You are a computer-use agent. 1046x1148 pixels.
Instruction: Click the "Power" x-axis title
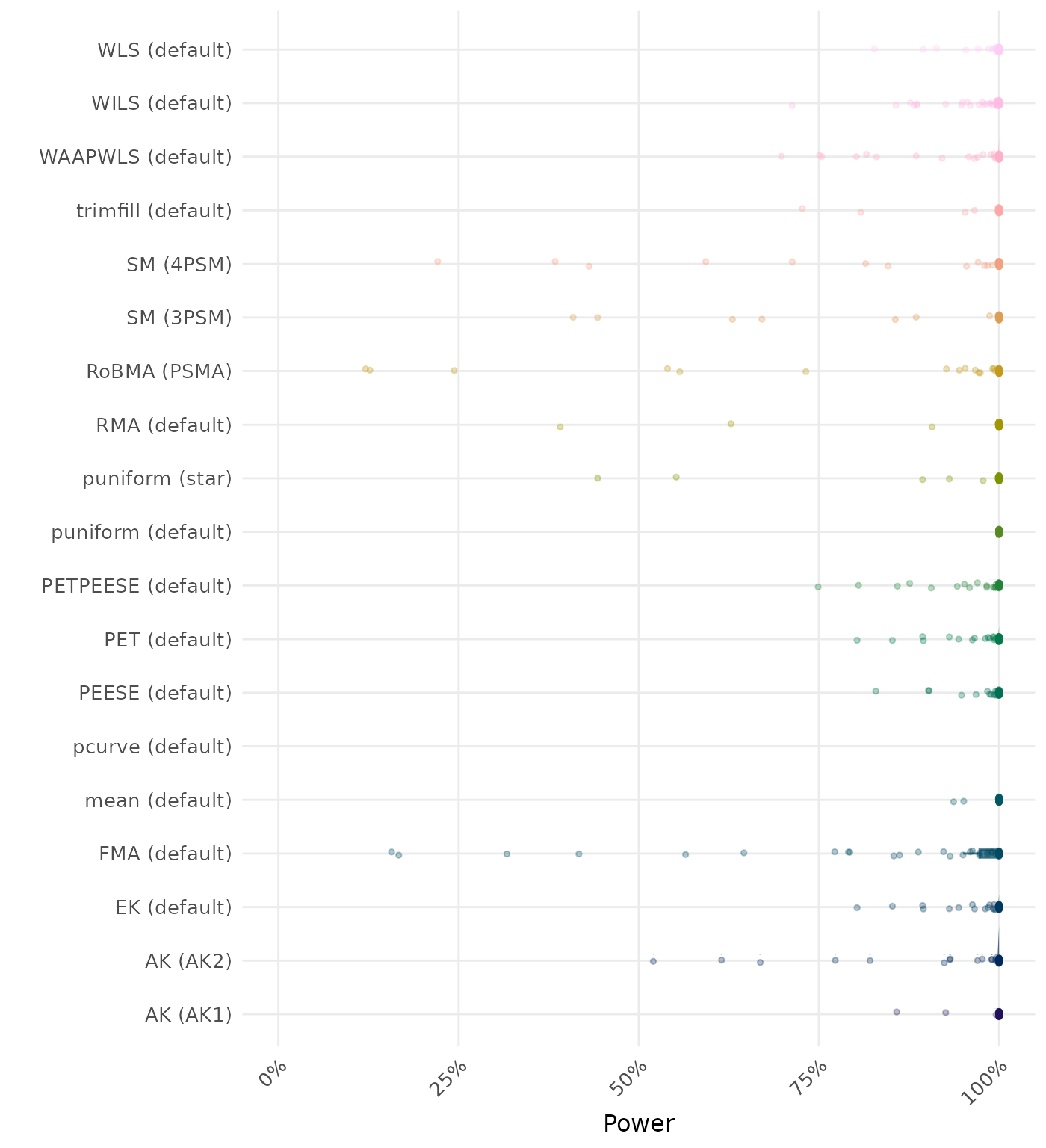[638, 1123]
